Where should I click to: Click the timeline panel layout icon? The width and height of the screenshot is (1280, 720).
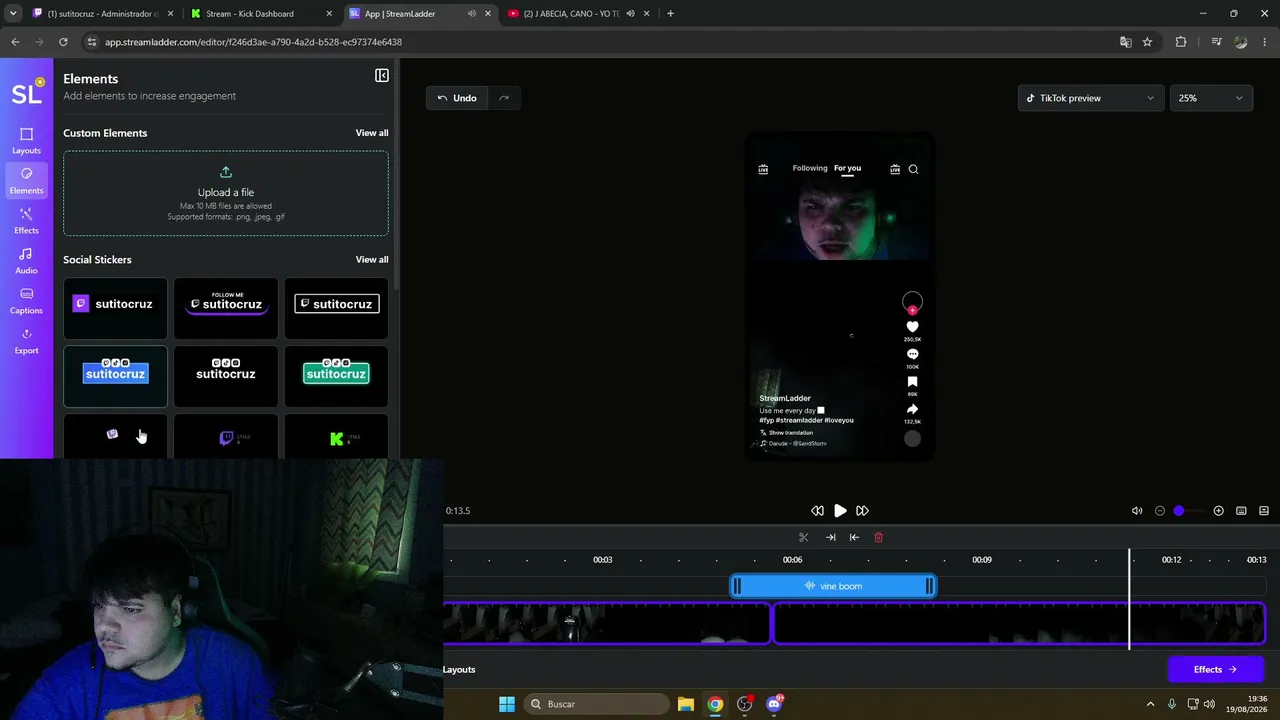tap(1264, 511)
